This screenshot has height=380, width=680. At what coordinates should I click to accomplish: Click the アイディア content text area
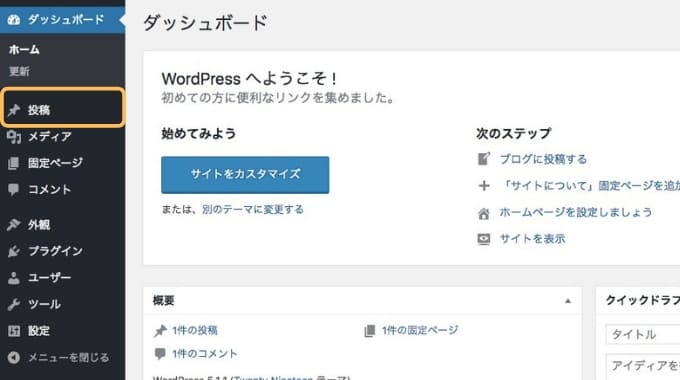click(x=643, y=367)
